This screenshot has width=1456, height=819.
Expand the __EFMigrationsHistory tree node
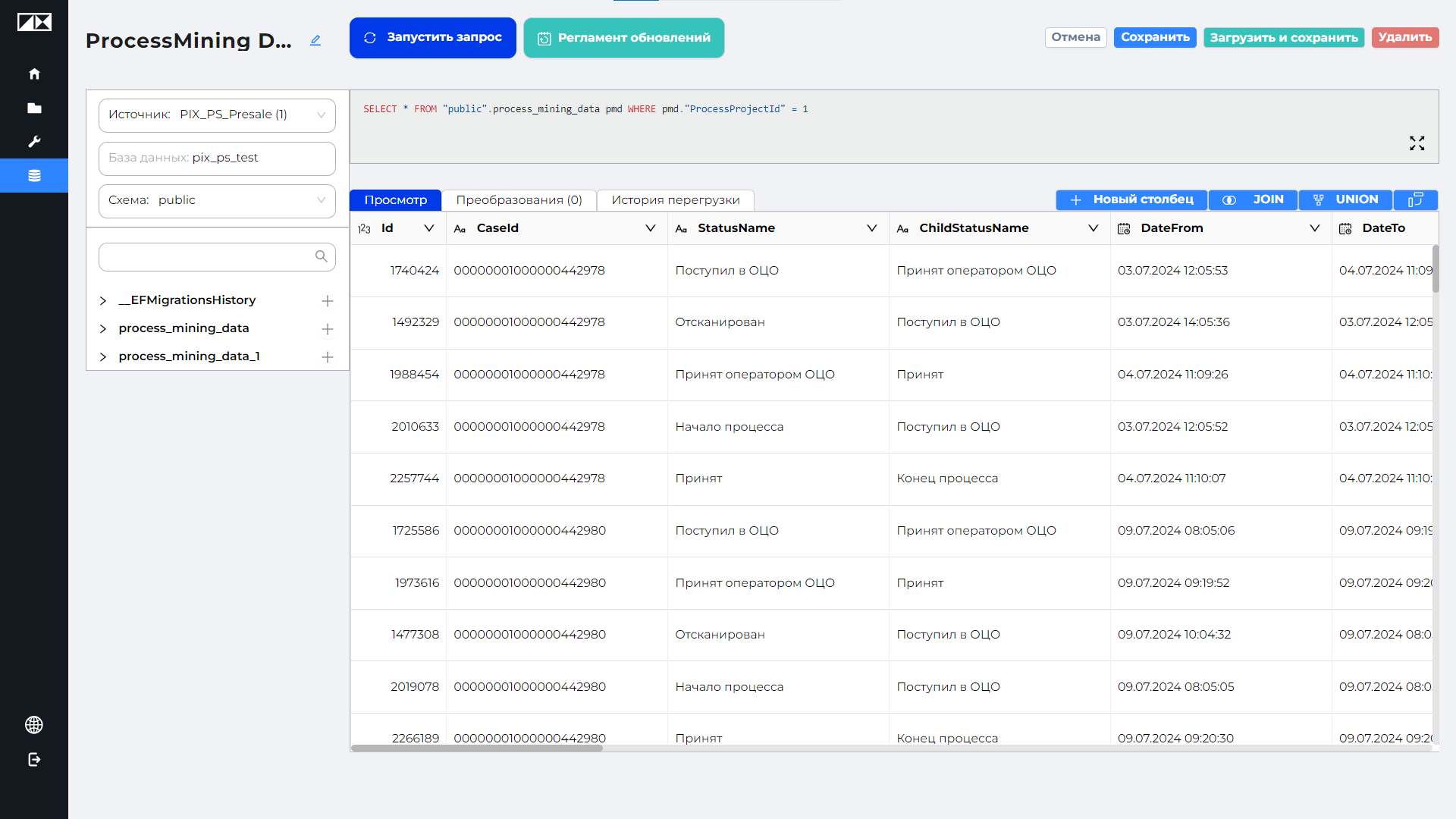pyautogui.click(x=103, y=301)
